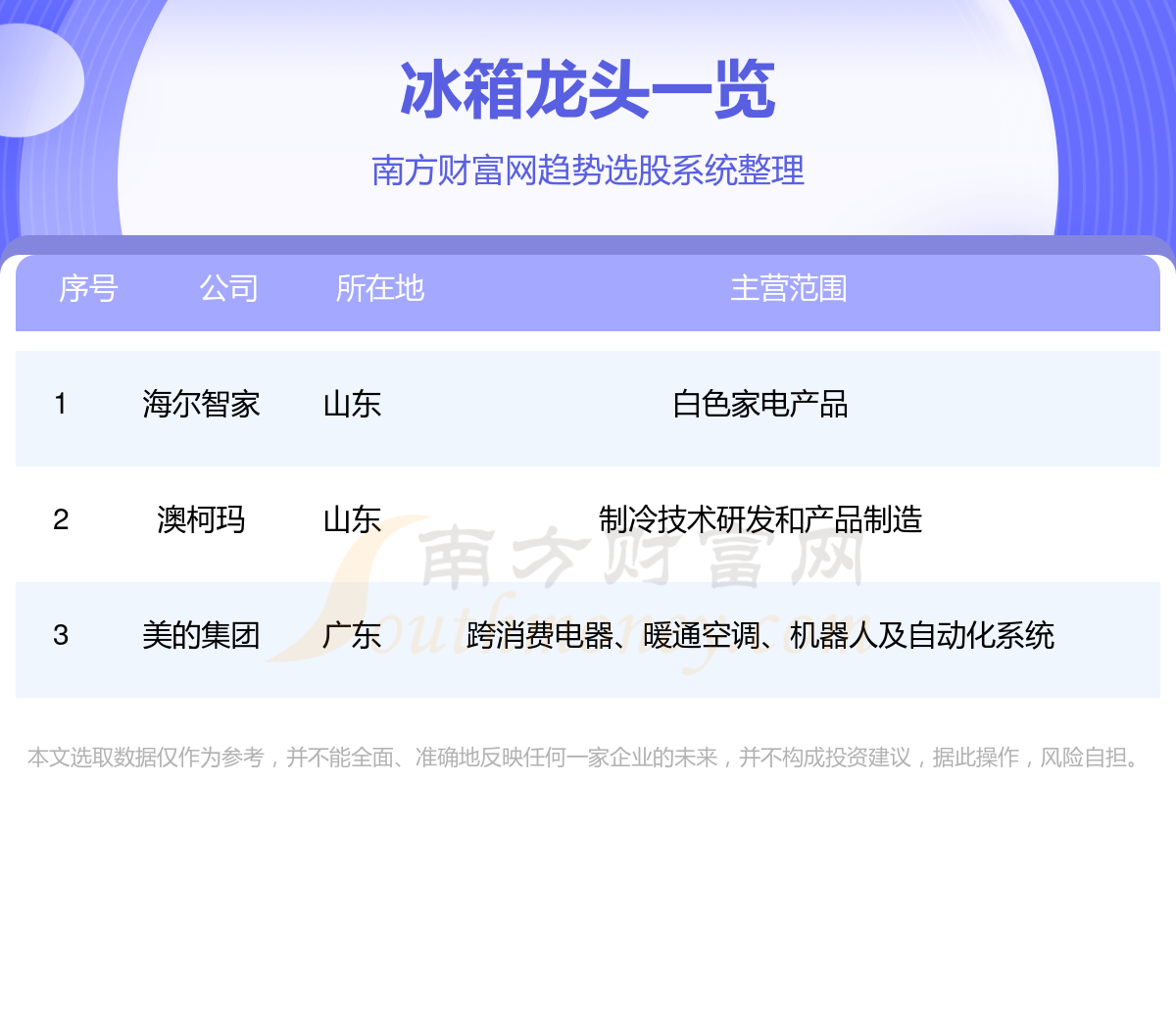Click 跨消费电器、暖通空调 business scope cell
The height and width of the screenshot is (1029, 1176).
(760, 635)
